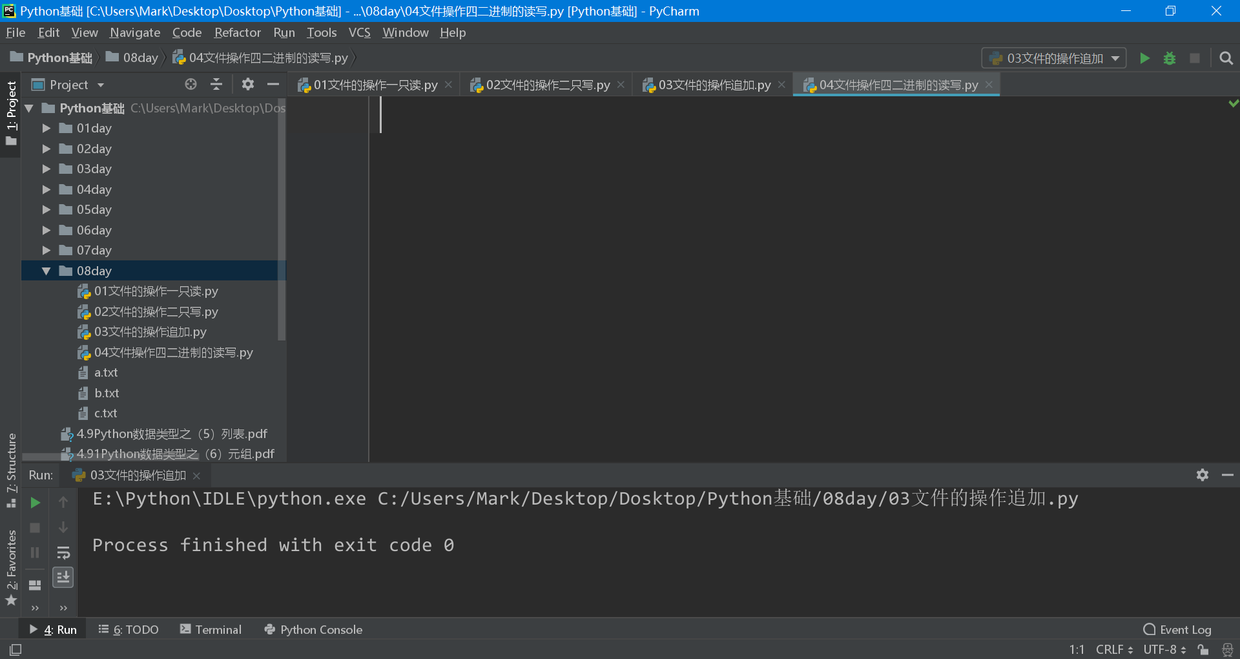The image size is (1240, 659).
Task: Expand the 05day folder
Action: pos(46,210)
